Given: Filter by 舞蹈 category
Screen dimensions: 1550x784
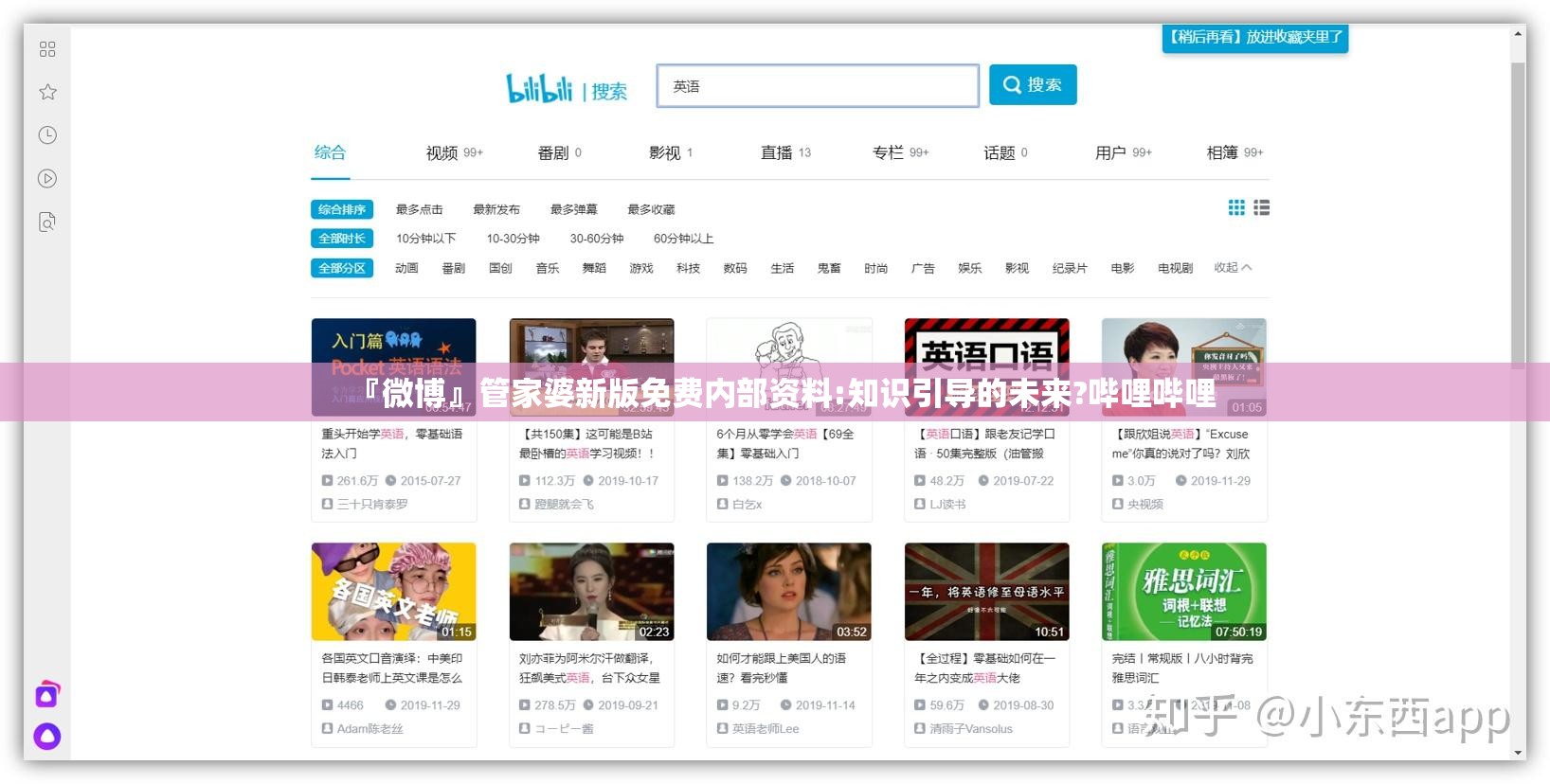Looking at the screenshot, I should pos(594,268).
